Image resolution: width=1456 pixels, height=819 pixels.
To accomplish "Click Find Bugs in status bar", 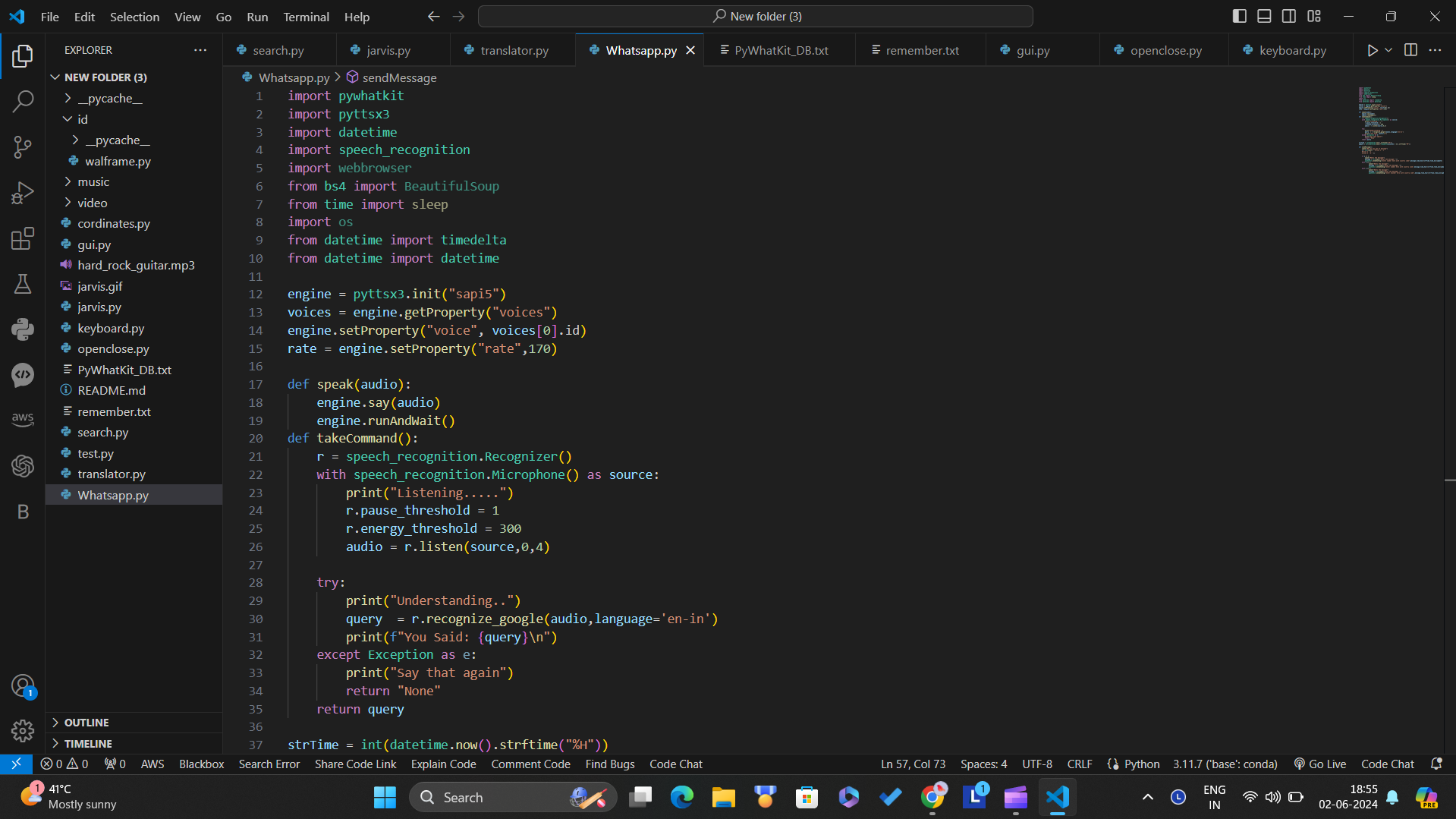I will 609,764.
